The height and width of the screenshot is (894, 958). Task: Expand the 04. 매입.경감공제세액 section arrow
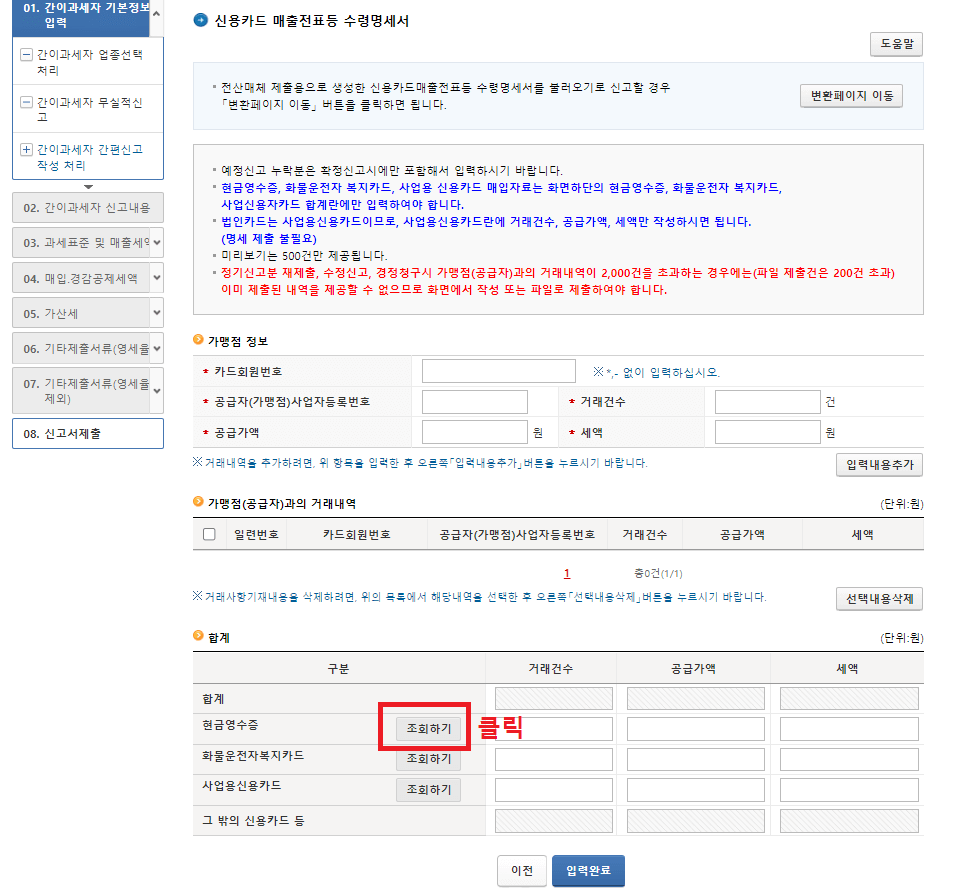coord(157,278)
